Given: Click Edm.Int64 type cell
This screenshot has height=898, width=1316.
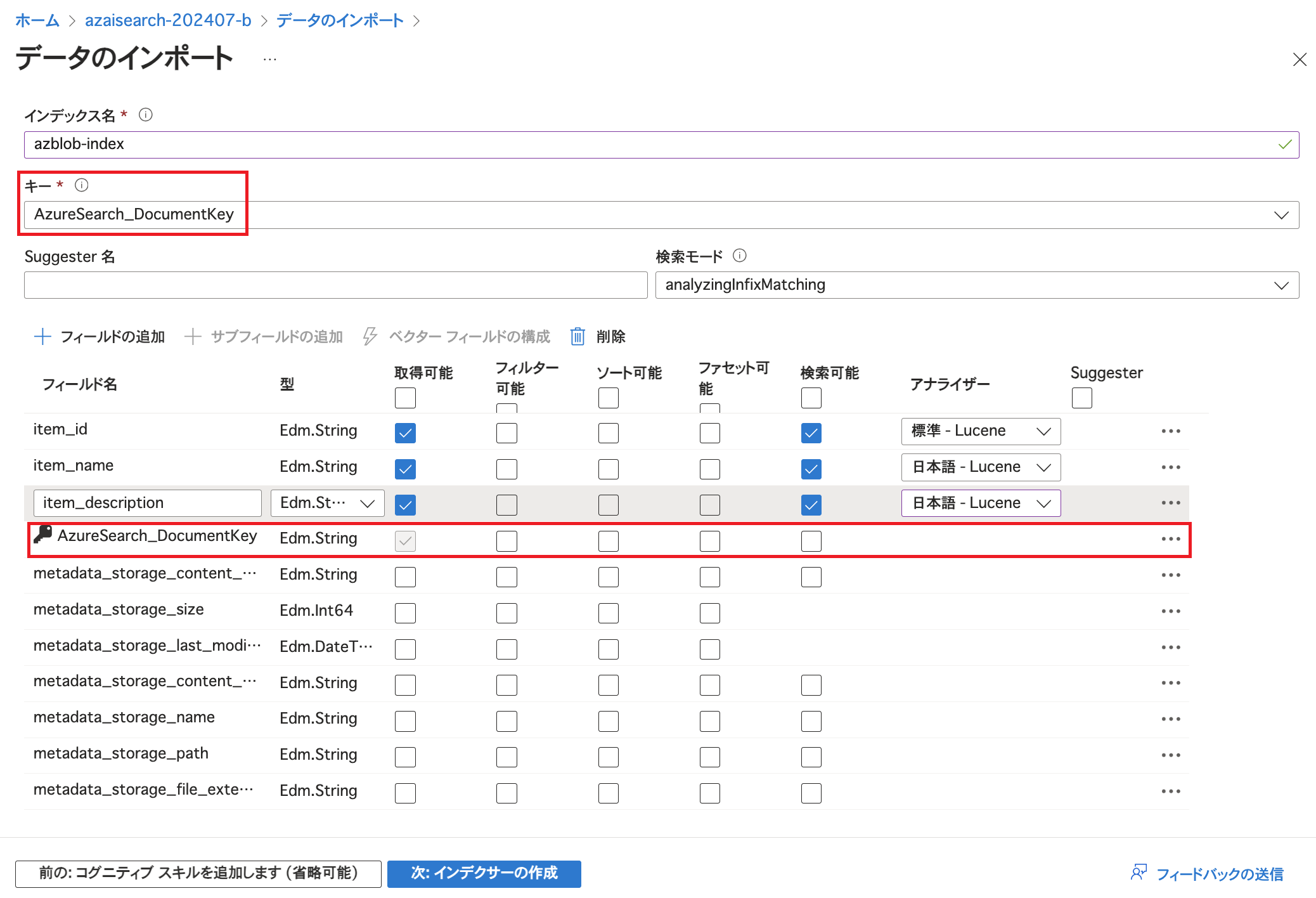Looking at the screenshot, I should [x=316, y=610].
